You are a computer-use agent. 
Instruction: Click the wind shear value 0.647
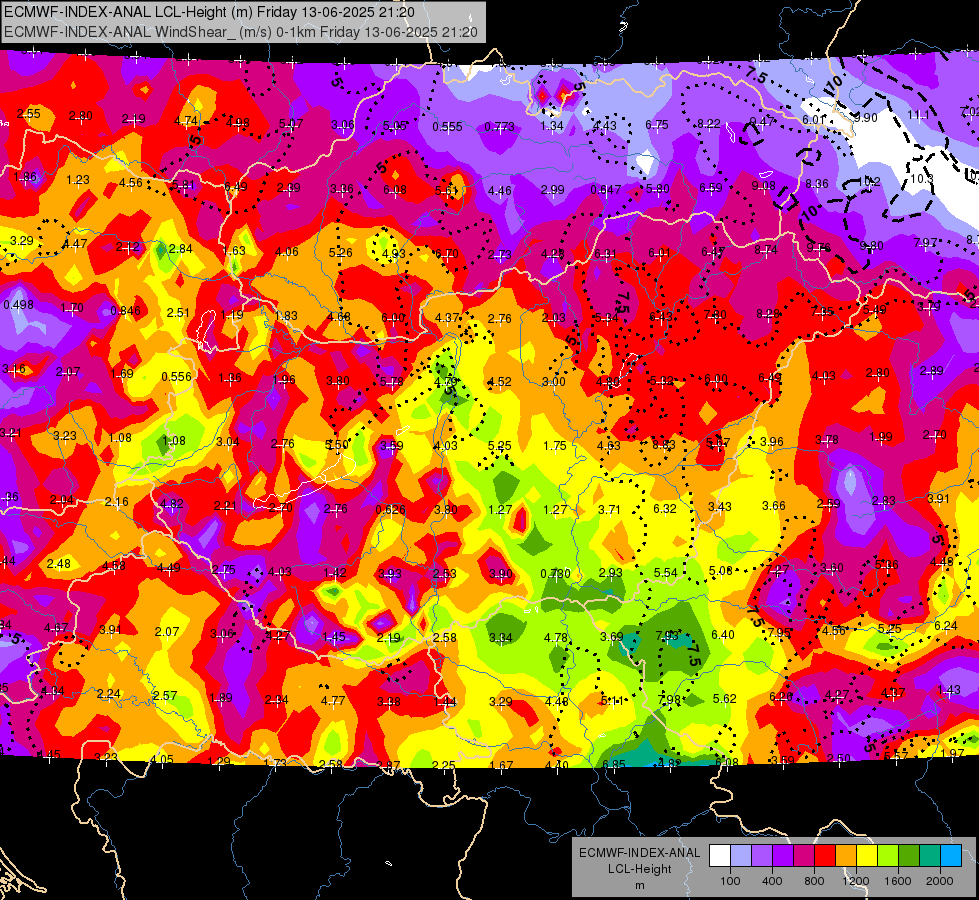[x=606, y=189]
